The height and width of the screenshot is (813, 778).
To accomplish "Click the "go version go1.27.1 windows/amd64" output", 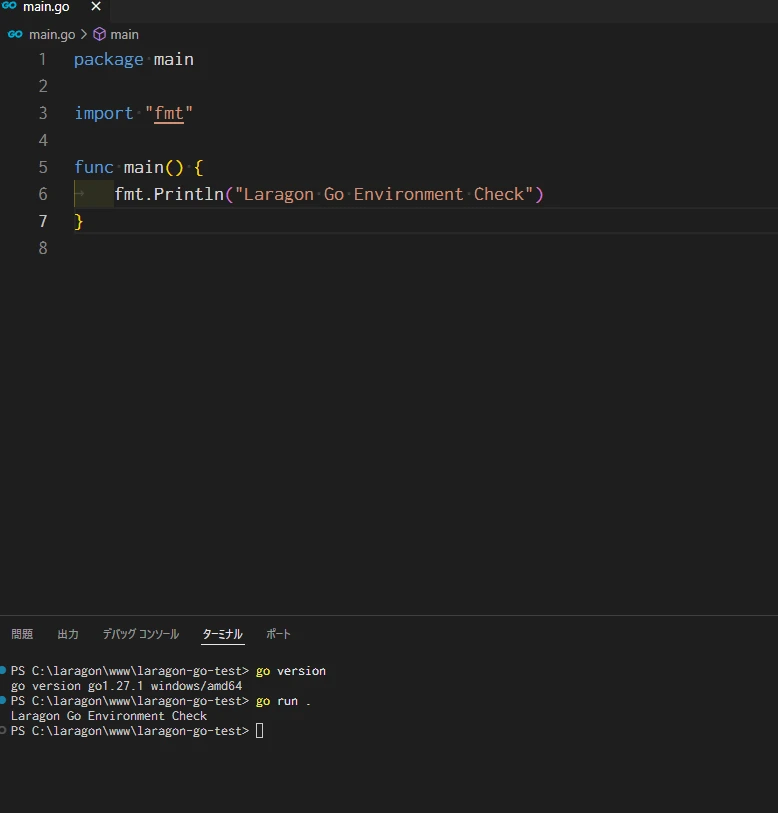I will coord(127,686).
